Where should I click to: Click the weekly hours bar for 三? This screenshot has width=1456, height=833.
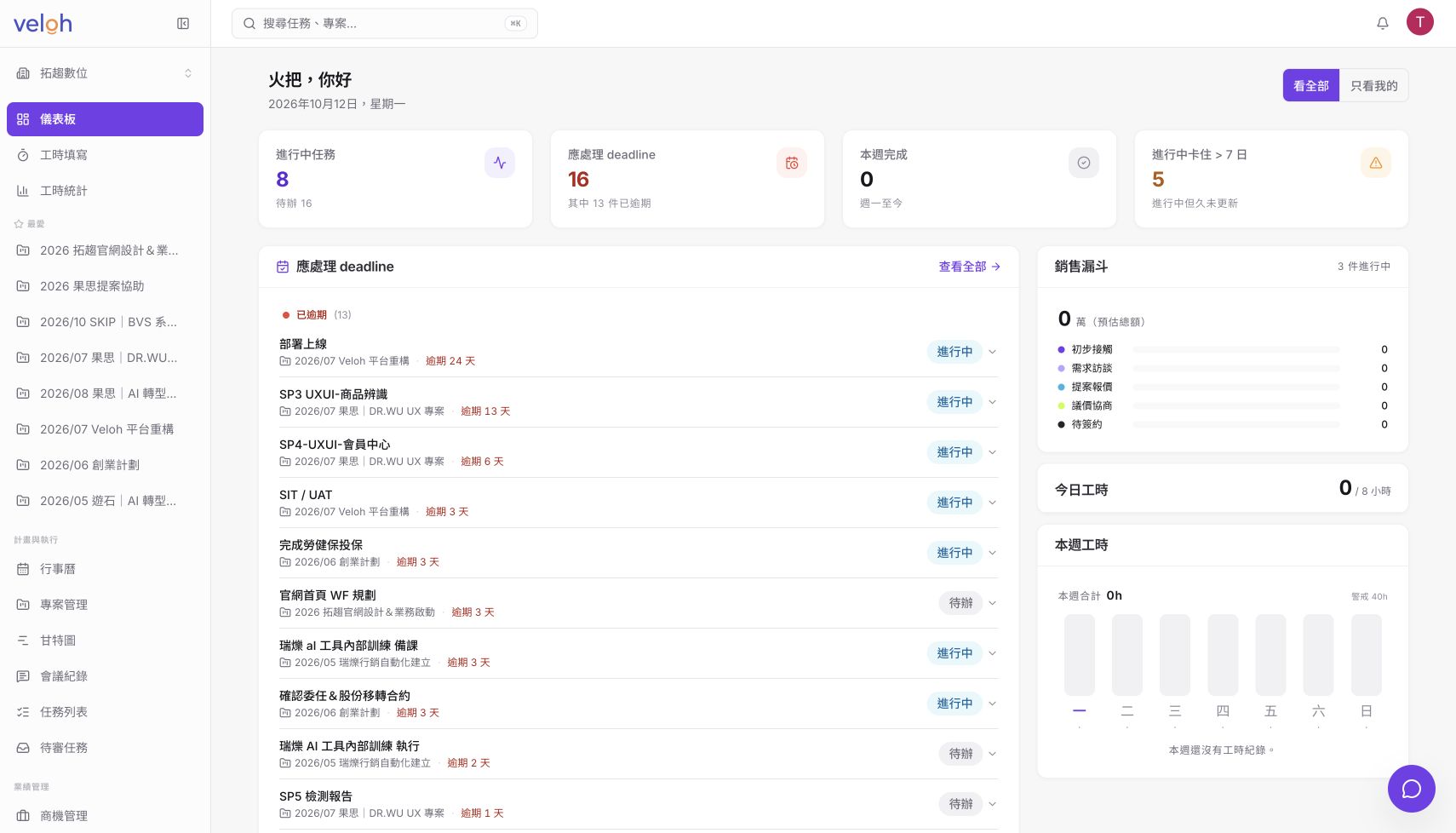click(1175, 655)
